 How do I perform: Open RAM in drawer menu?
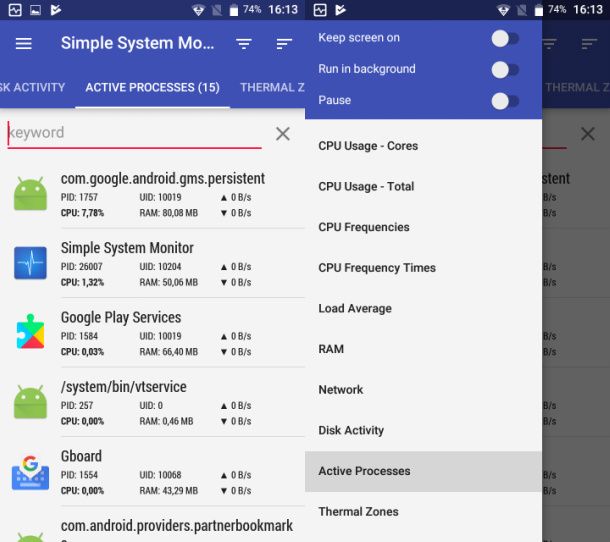coord(423,349)
